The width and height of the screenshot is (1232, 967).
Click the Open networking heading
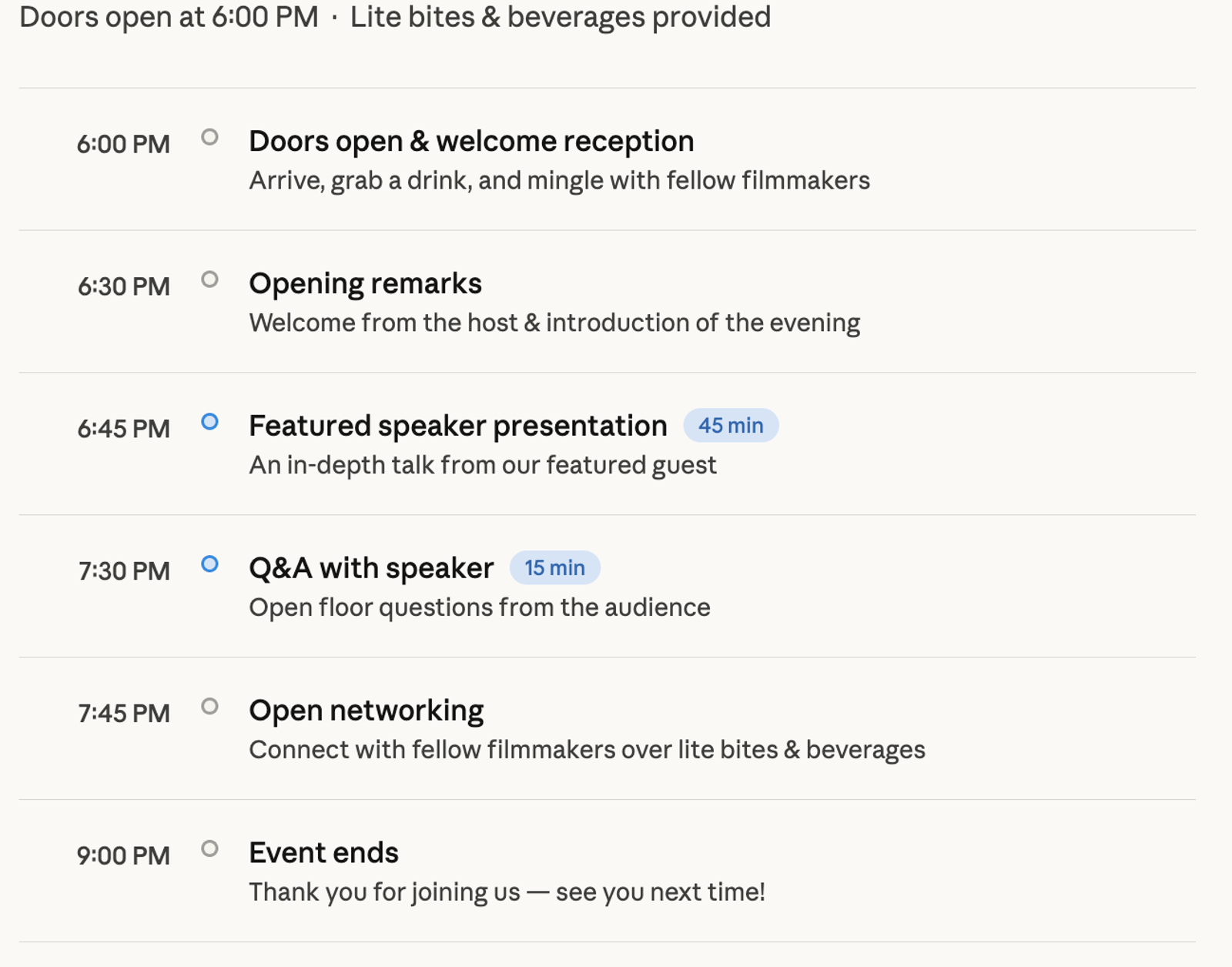(366, 711)
